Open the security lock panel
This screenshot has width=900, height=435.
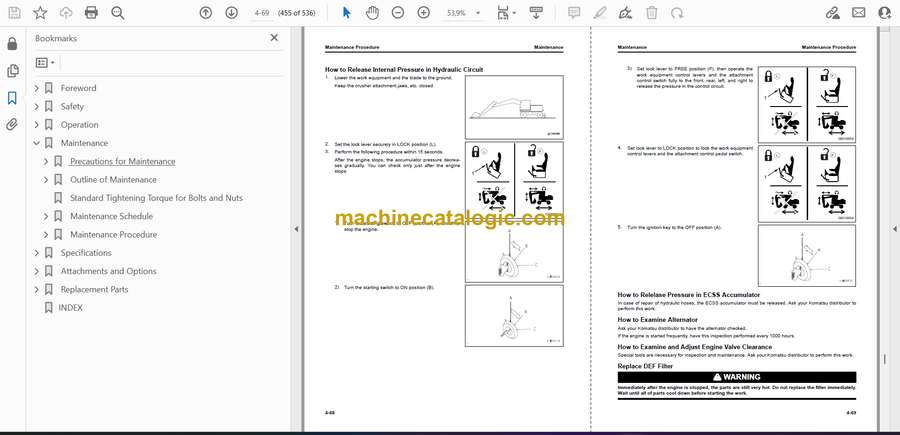[x=12, y=44]
